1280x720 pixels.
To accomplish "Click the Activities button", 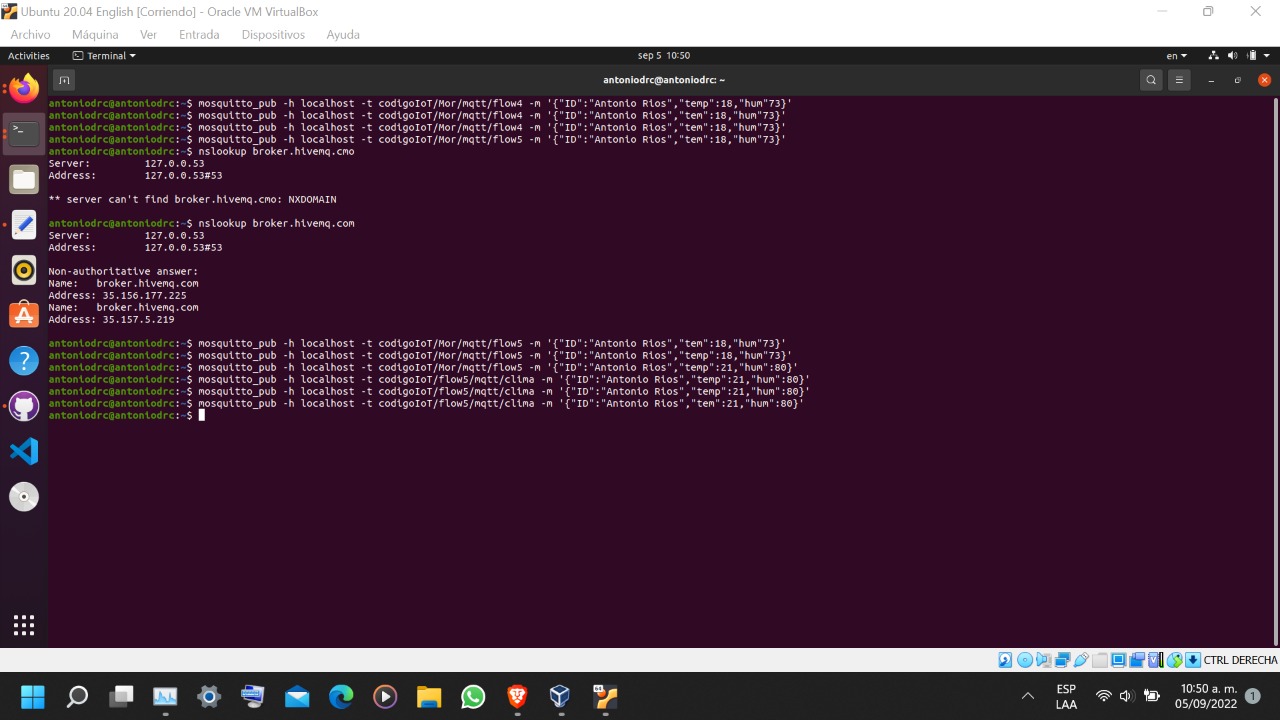I will [x=29, y=56].
